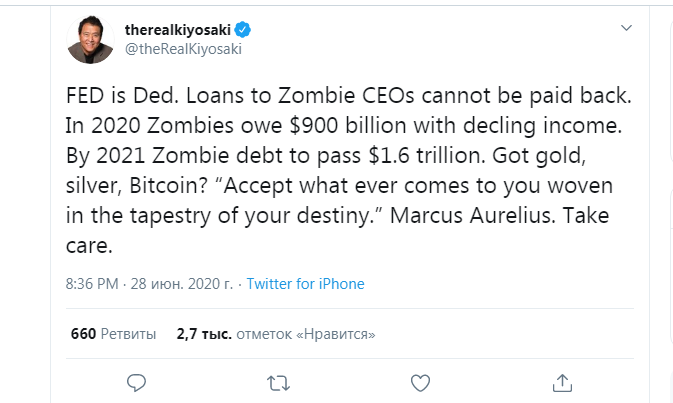Click the word 'Bitcoin?' in the tweet
Image resolution: width=673 pixels, height=403 pixels.
[x=169, y=185]
